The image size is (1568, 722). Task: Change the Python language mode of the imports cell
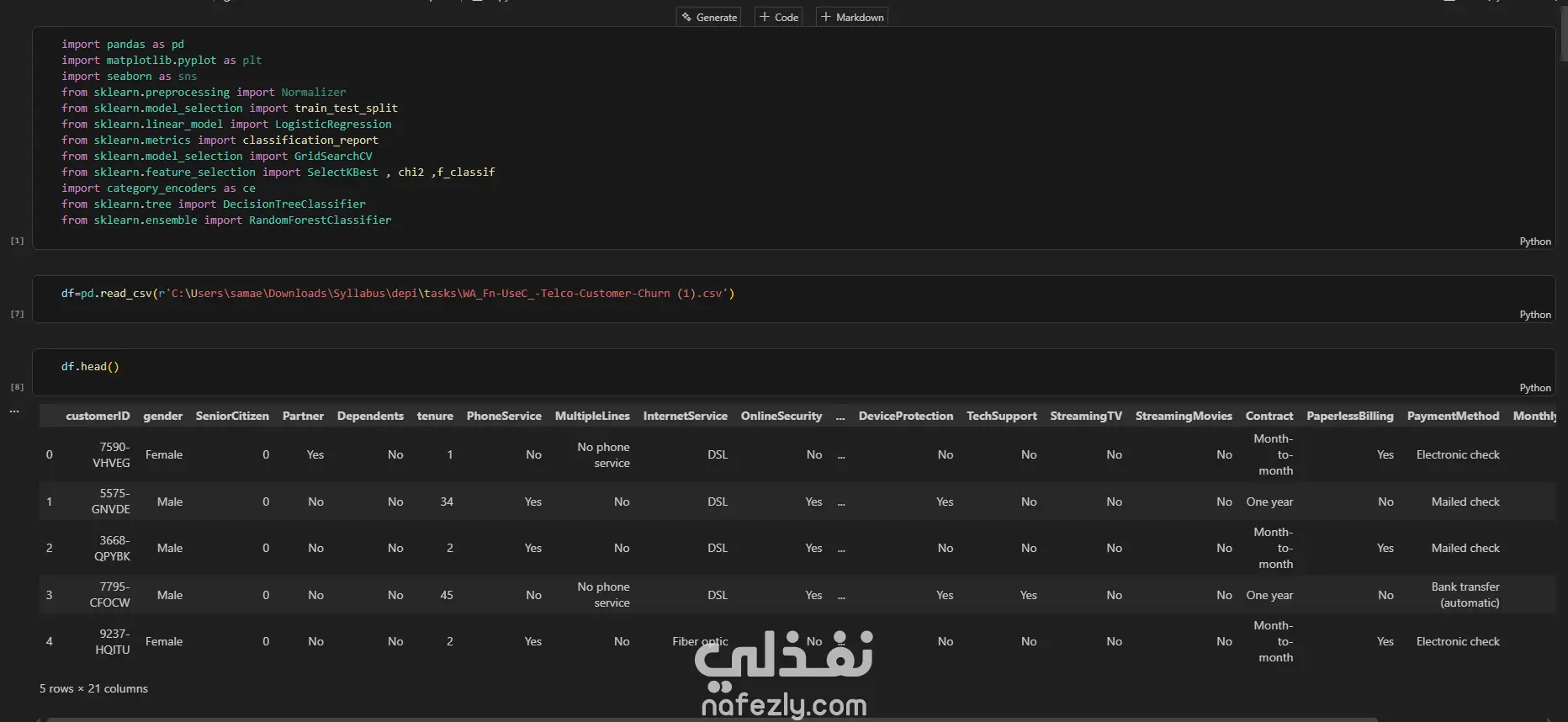click(x=1535, y=242)
